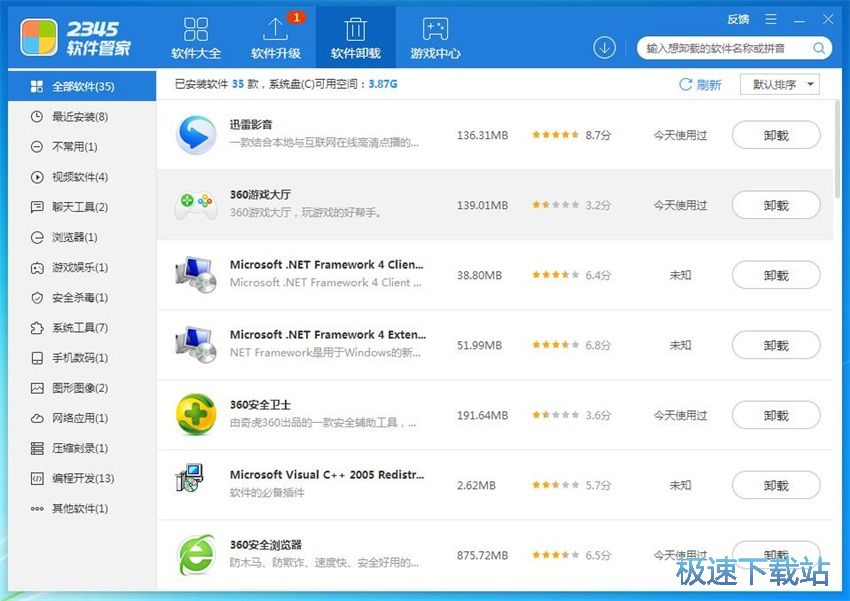Open the main menu hamburger icon
The height and width of the screenshot is (601, 850).
(x=770, y=20)
